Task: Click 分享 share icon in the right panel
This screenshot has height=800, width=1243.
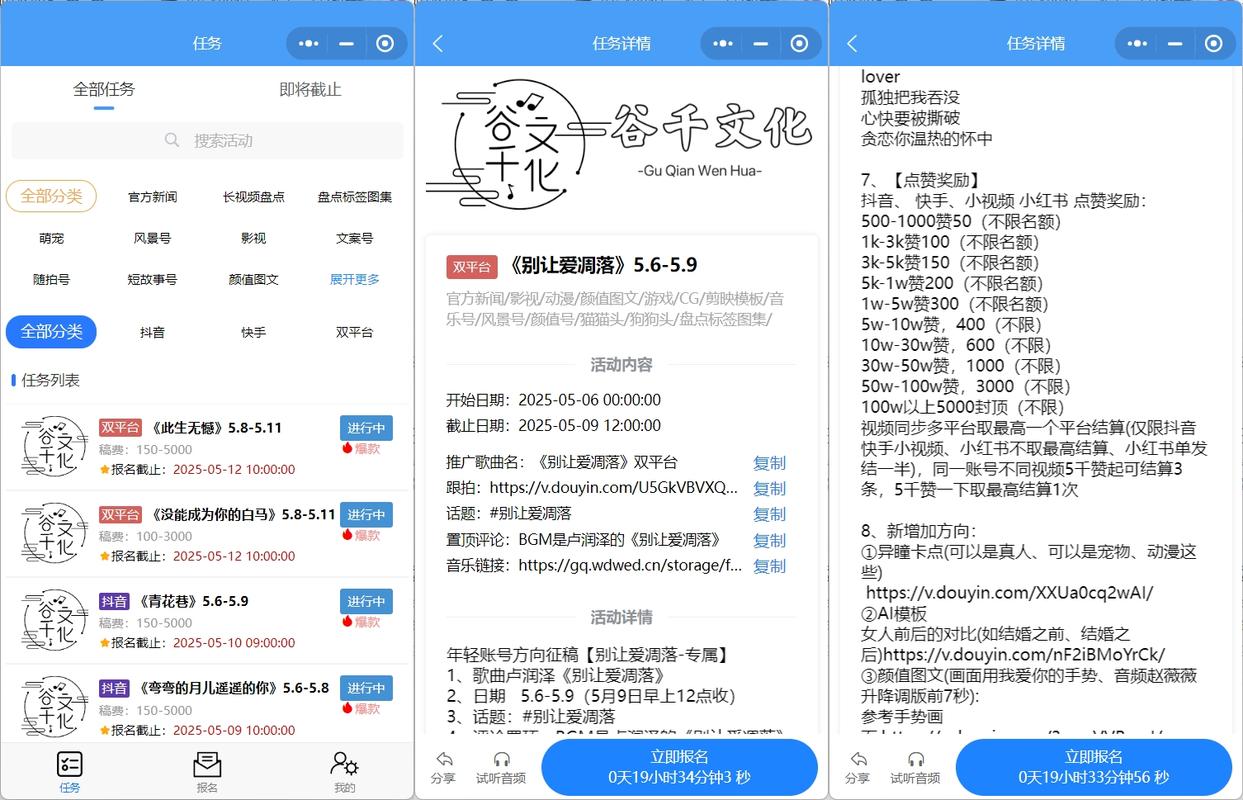Action: 858,760
